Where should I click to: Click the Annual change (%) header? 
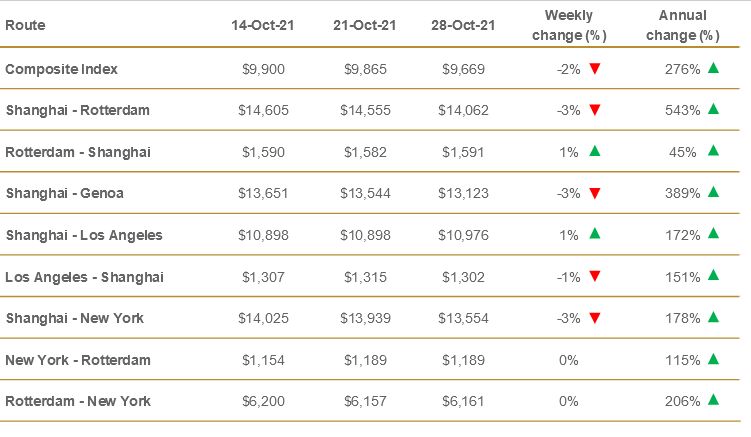coord(684,25)
